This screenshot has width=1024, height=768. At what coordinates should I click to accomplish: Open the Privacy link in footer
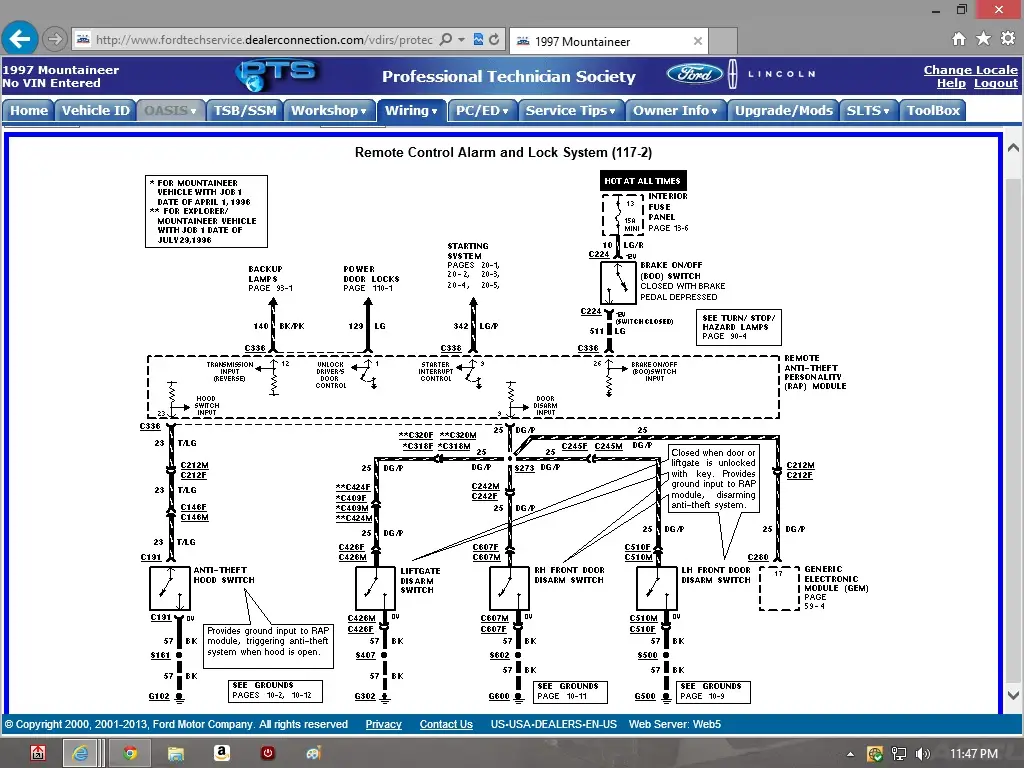coord(383,724)
